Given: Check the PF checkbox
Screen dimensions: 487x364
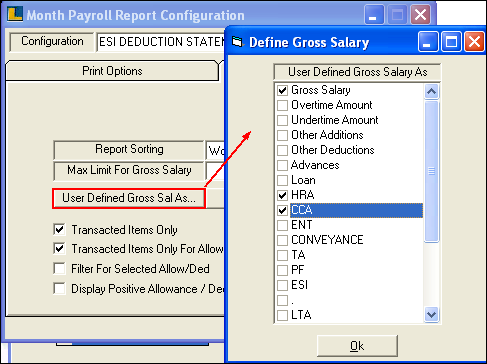Looking at the screenshot, I should point(282,270).
